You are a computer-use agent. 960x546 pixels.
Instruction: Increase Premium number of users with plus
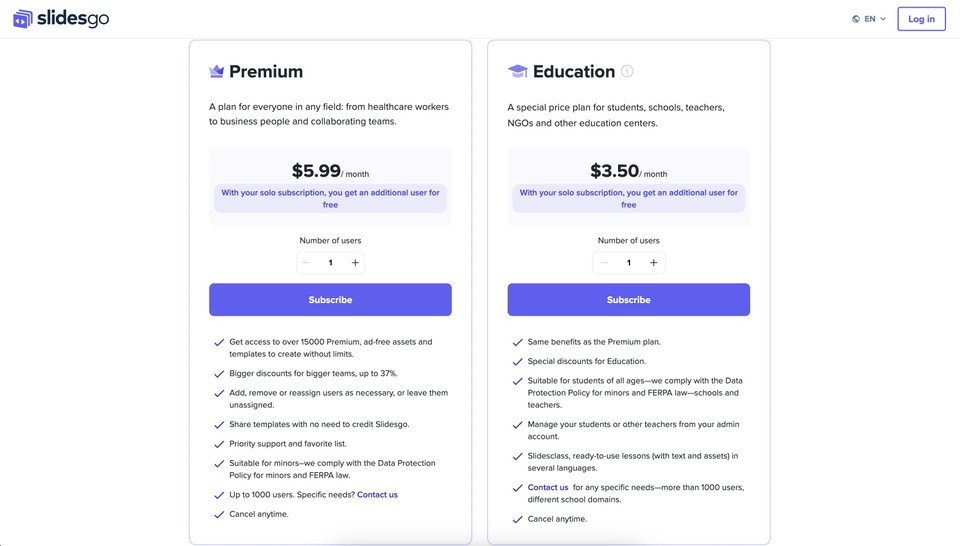[x=355, y=263]
